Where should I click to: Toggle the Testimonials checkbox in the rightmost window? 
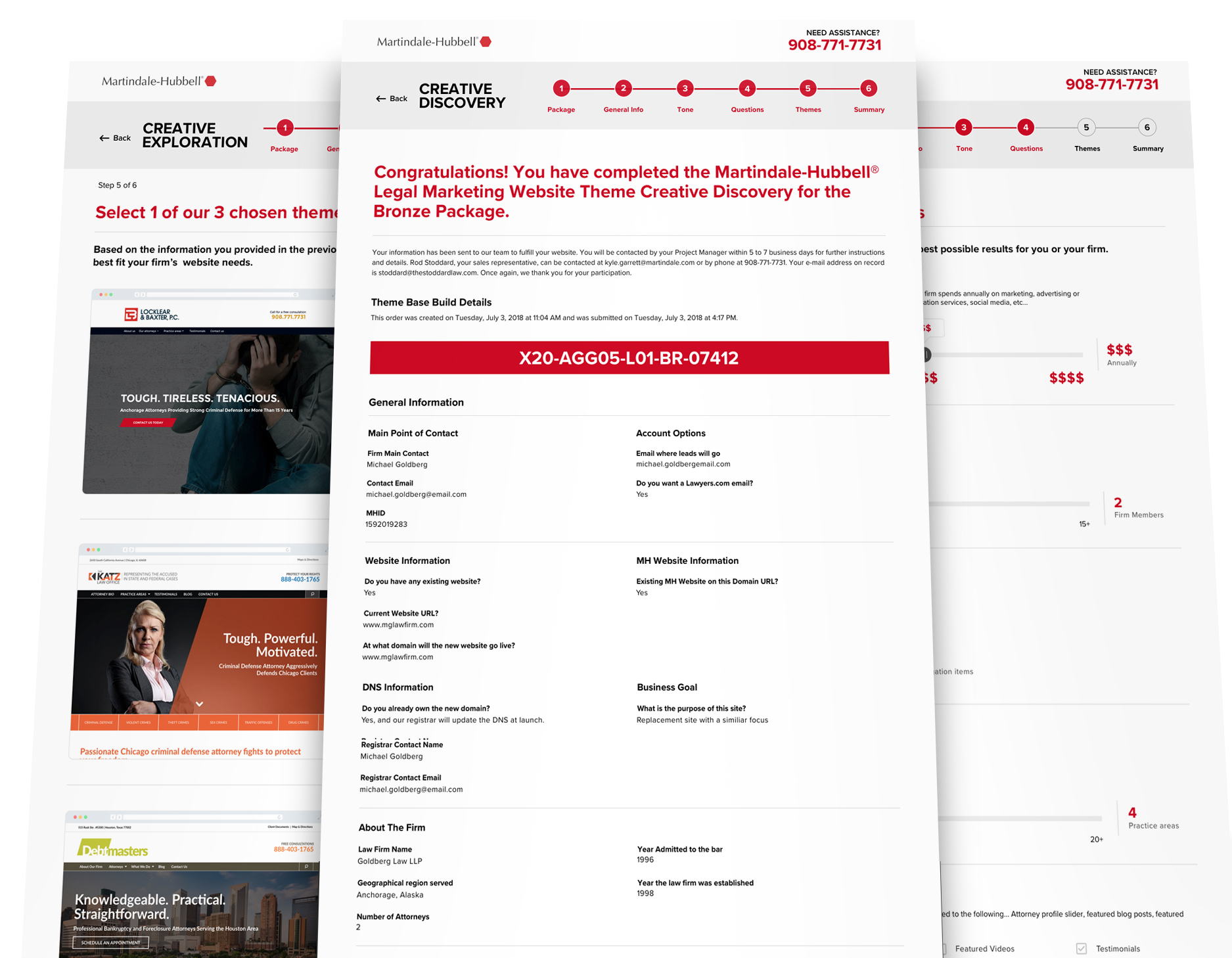(x=1082, y=948)
